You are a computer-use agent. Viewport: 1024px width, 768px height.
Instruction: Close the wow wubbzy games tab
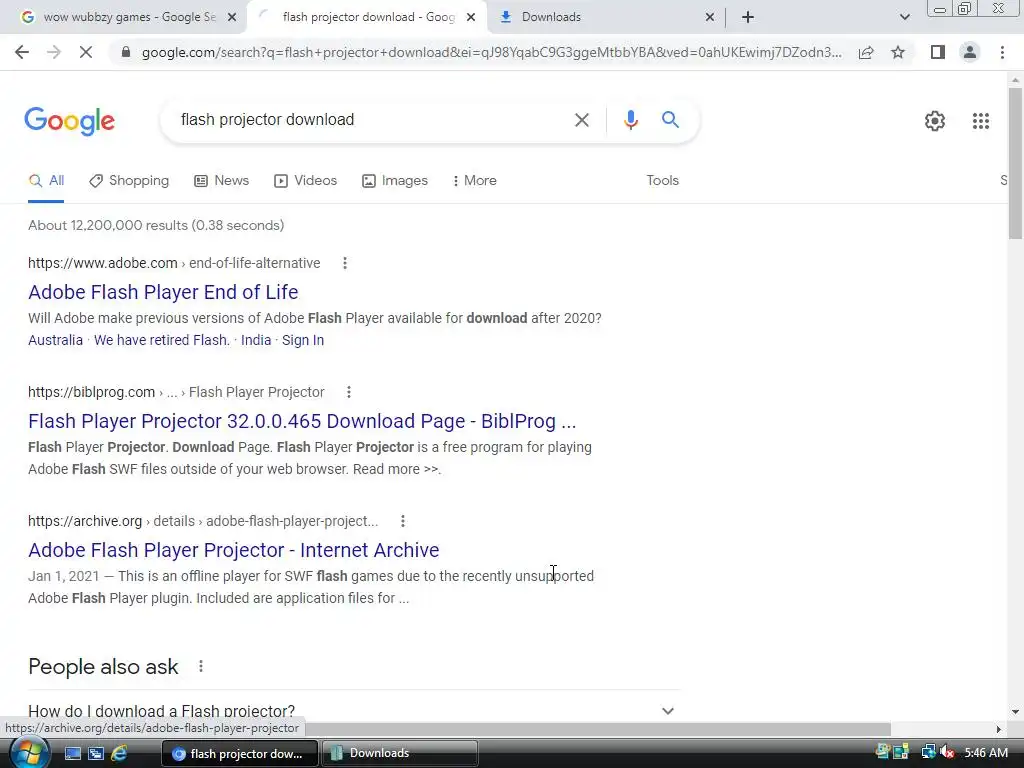point(232,17)
